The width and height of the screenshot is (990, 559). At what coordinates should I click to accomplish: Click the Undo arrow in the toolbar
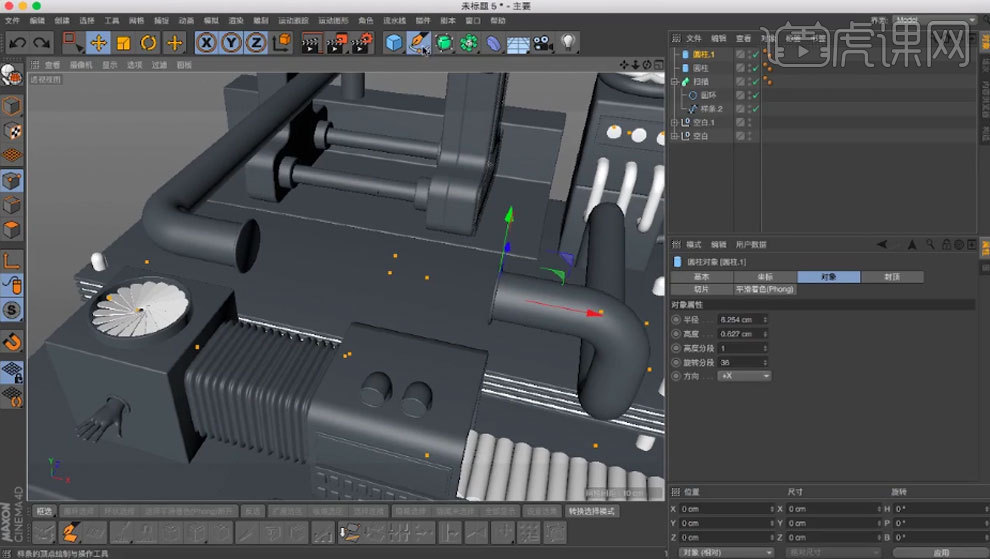(x=18, y=42)
